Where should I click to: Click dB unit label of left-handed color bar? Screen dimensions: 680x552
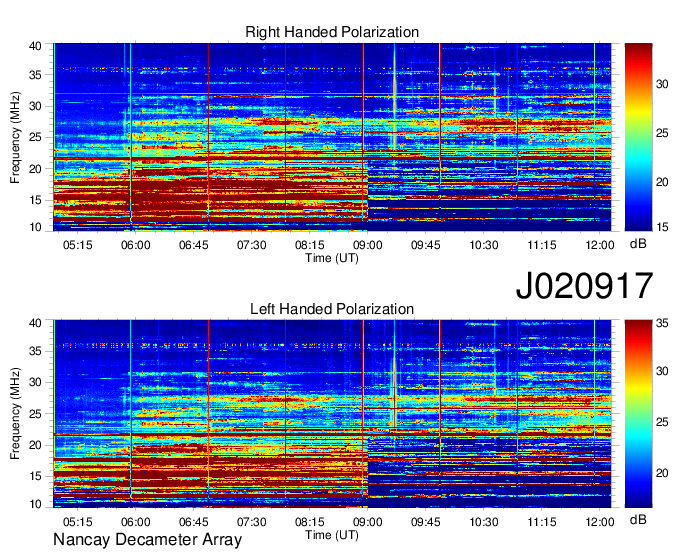[638, 520]
